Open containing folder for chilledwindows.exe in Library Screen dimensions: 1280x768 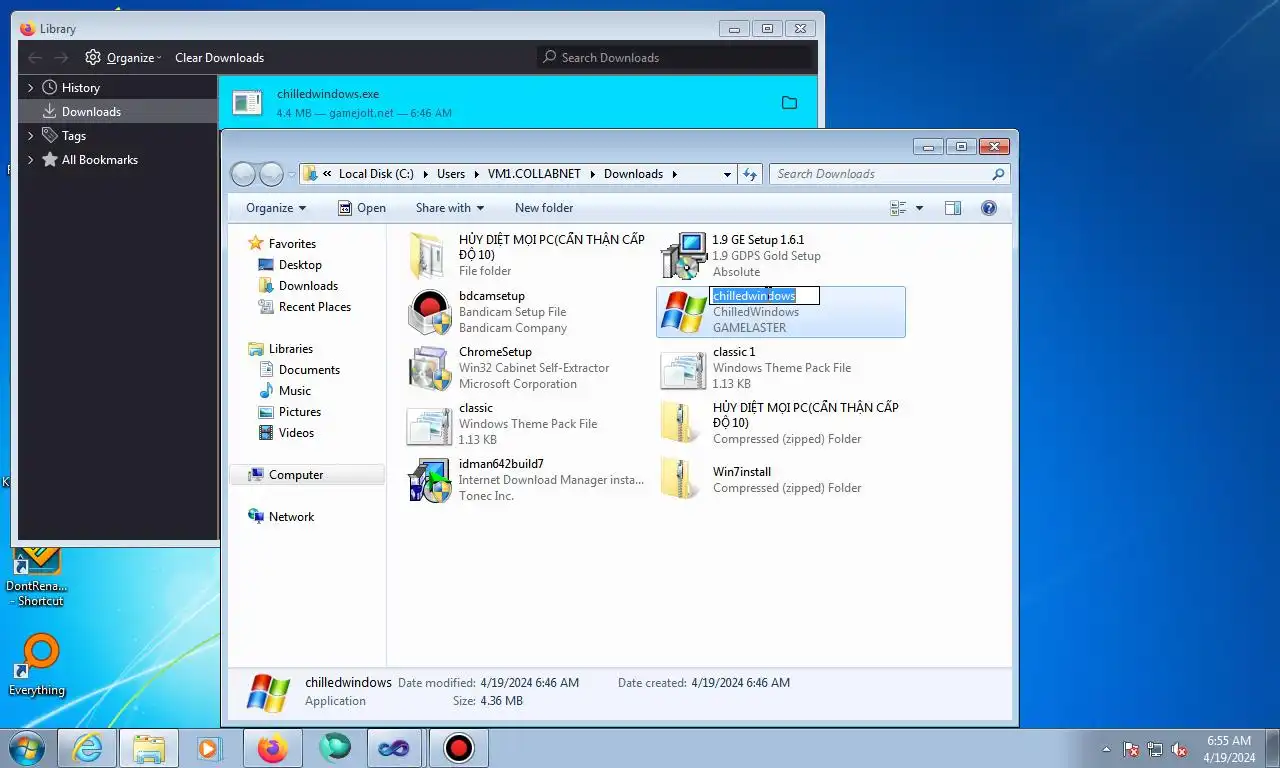(789, 103)
